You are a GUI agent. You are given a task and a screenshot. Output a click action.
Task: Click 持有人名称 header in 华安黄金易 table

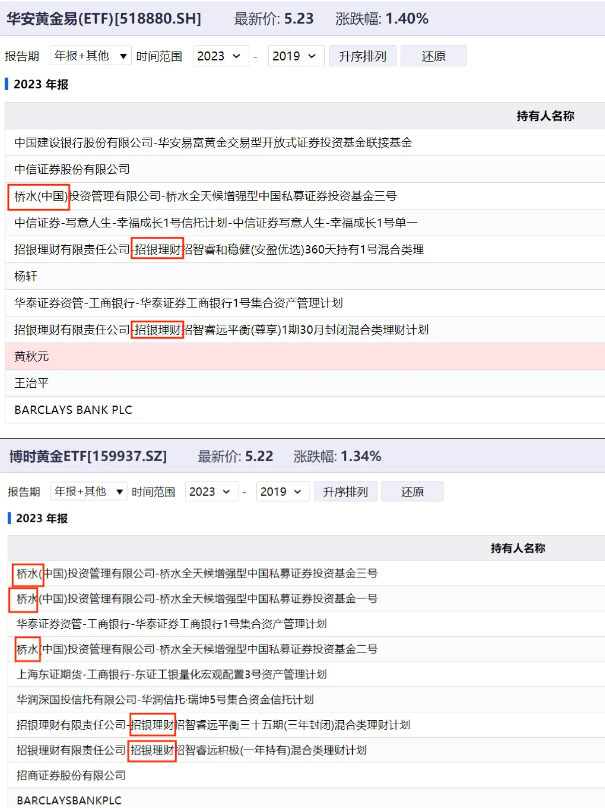(x=545, y=116)
